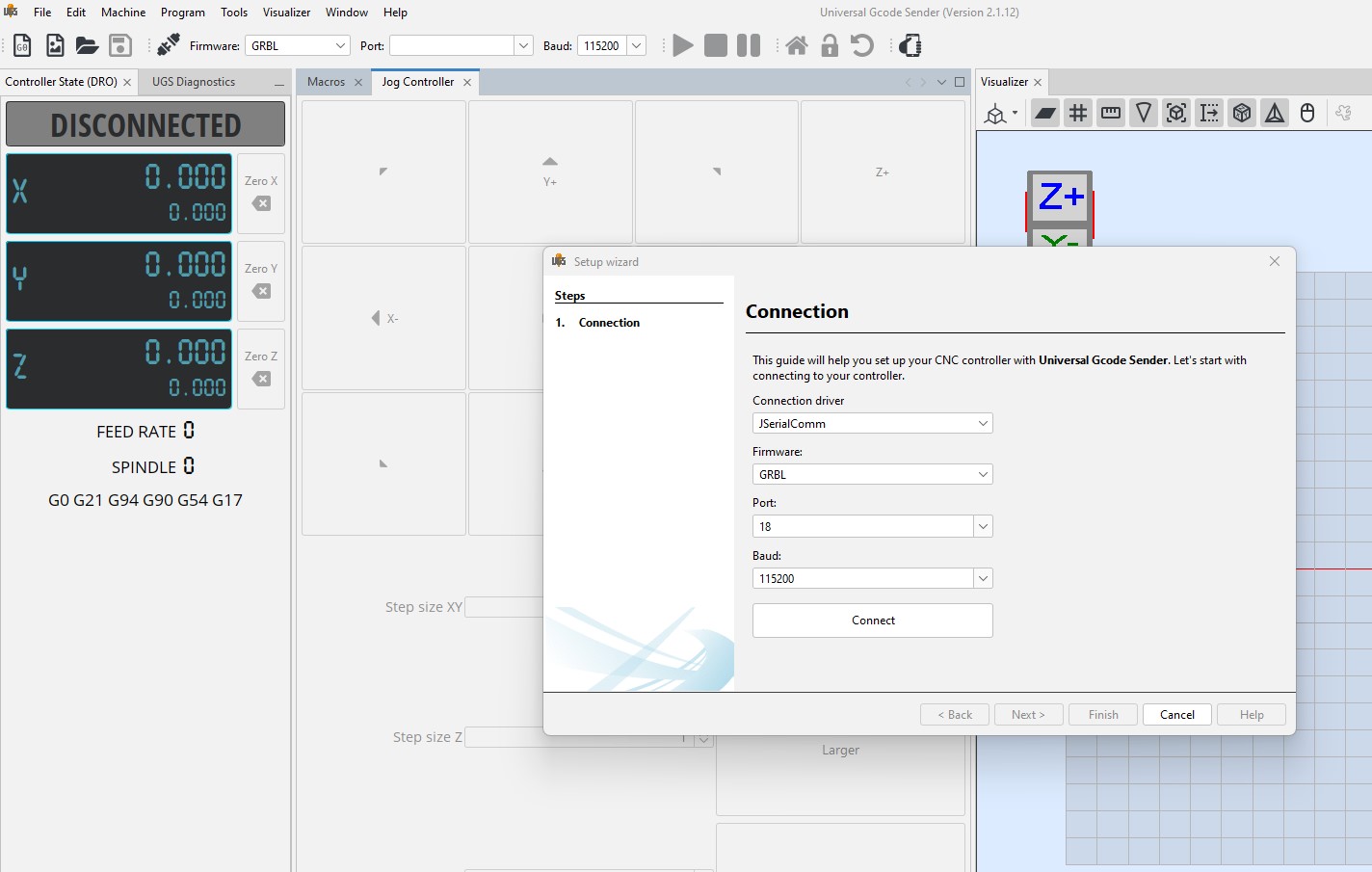Click the Help button in wizard

tap(1252, 715)
